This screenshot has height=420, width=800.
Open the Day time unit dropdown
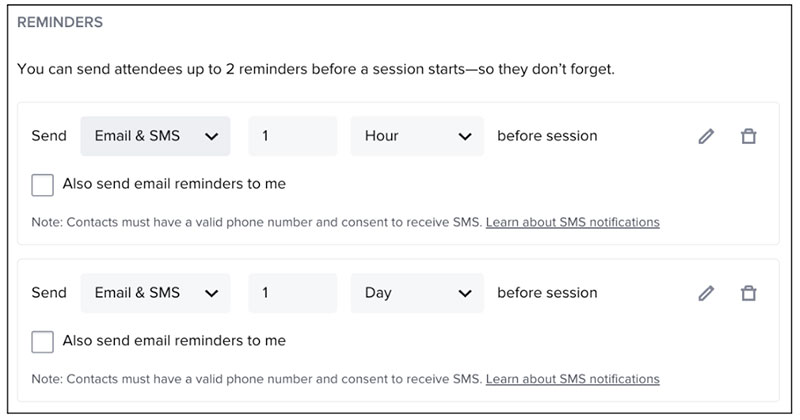click(417, 293)
